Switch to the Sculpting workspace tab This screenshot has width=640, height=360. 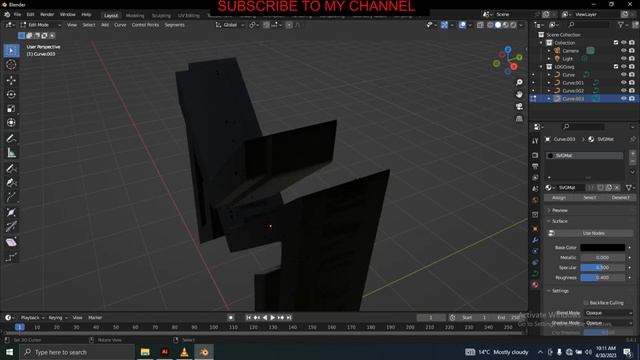(161, 16)
